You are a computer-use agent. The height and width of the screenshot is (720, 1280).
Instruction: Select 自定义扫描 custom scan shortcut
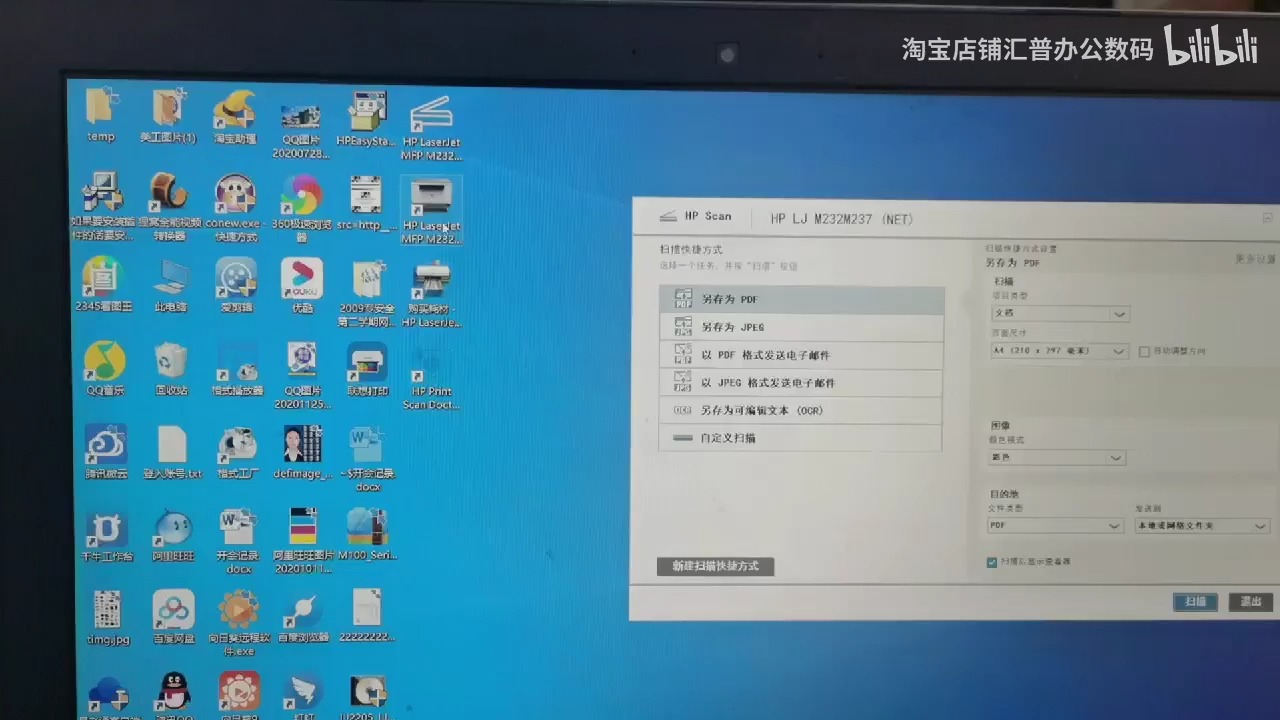coord(801,438)
